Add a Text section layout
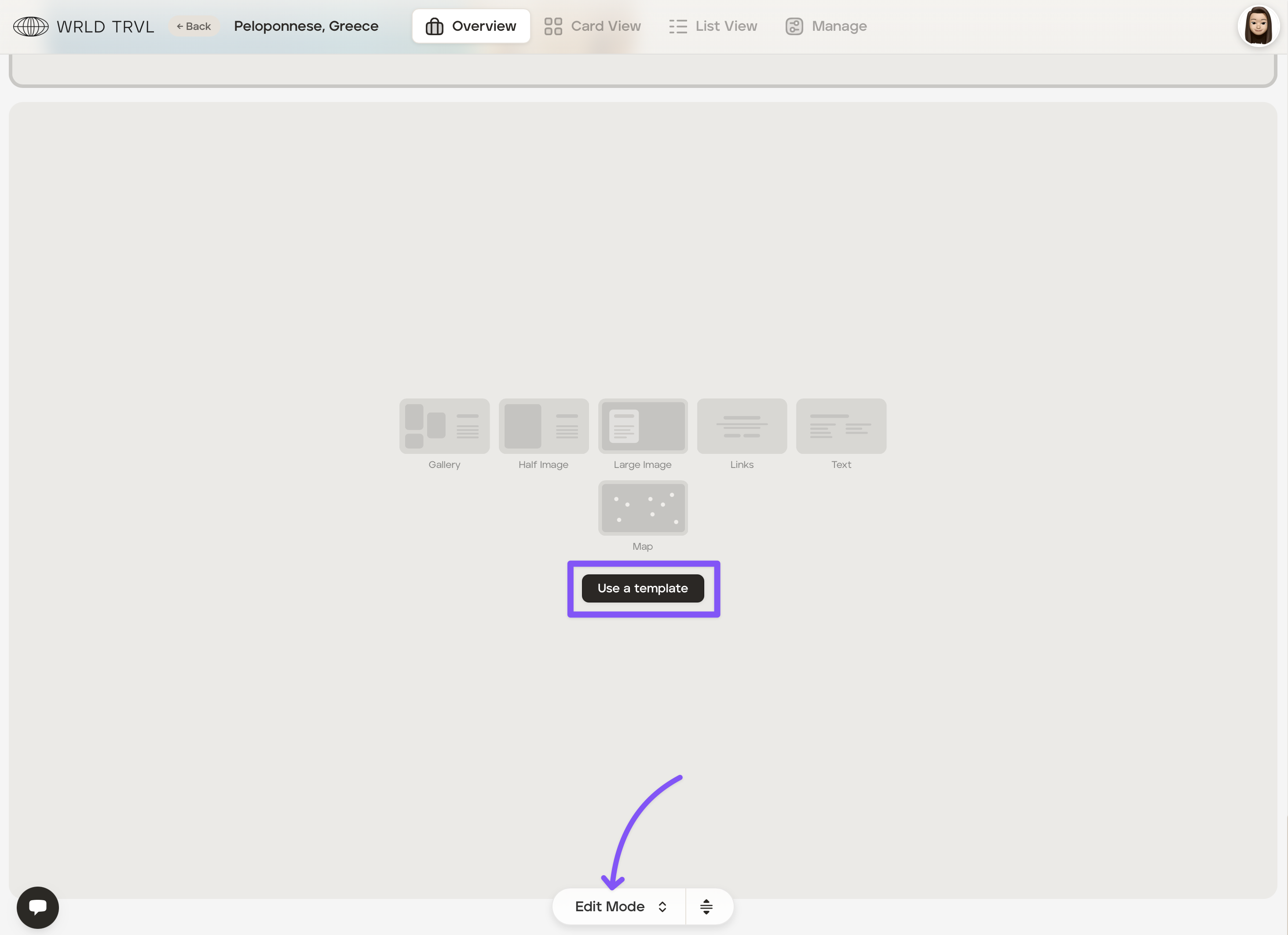Screen dimensions: 1288x935 click(x=841, y=426)
